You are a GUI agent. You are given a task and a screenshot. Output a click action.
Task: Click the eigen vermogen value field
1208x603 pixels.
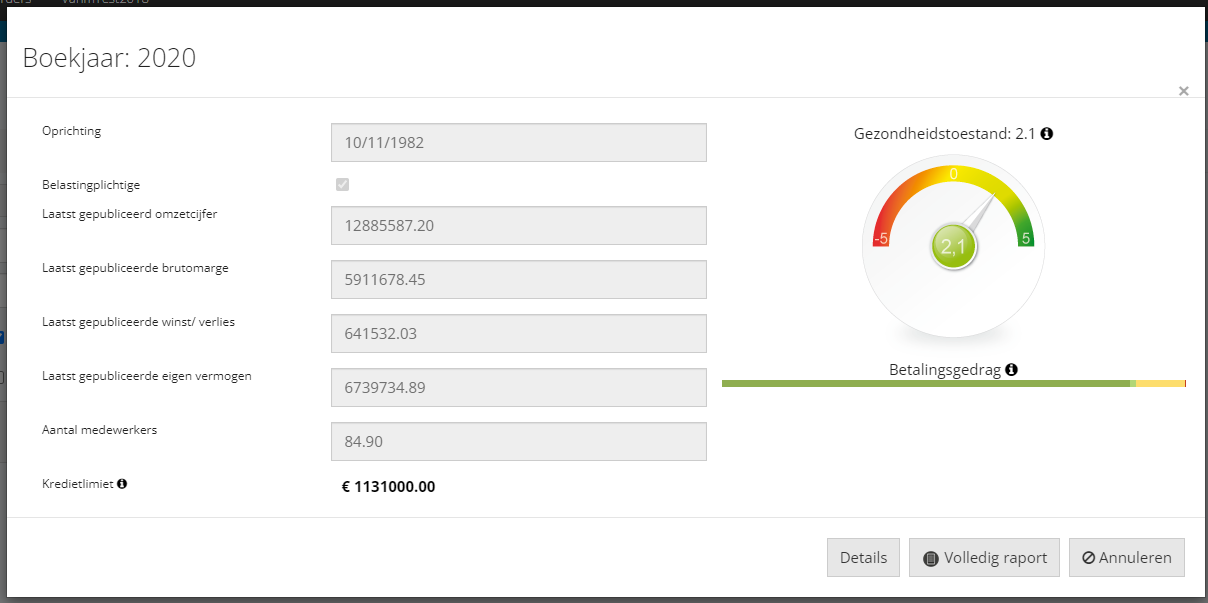(x=519, y=388)
